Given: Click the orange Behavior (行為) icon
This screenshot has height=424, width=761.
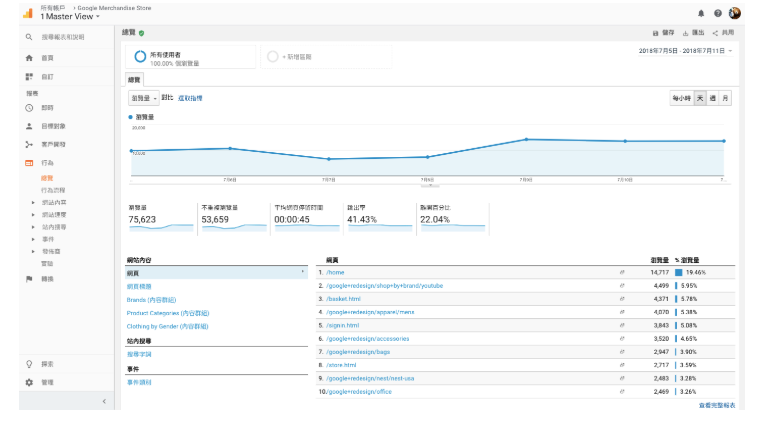Looking at the screenshot, I should 29,163.
